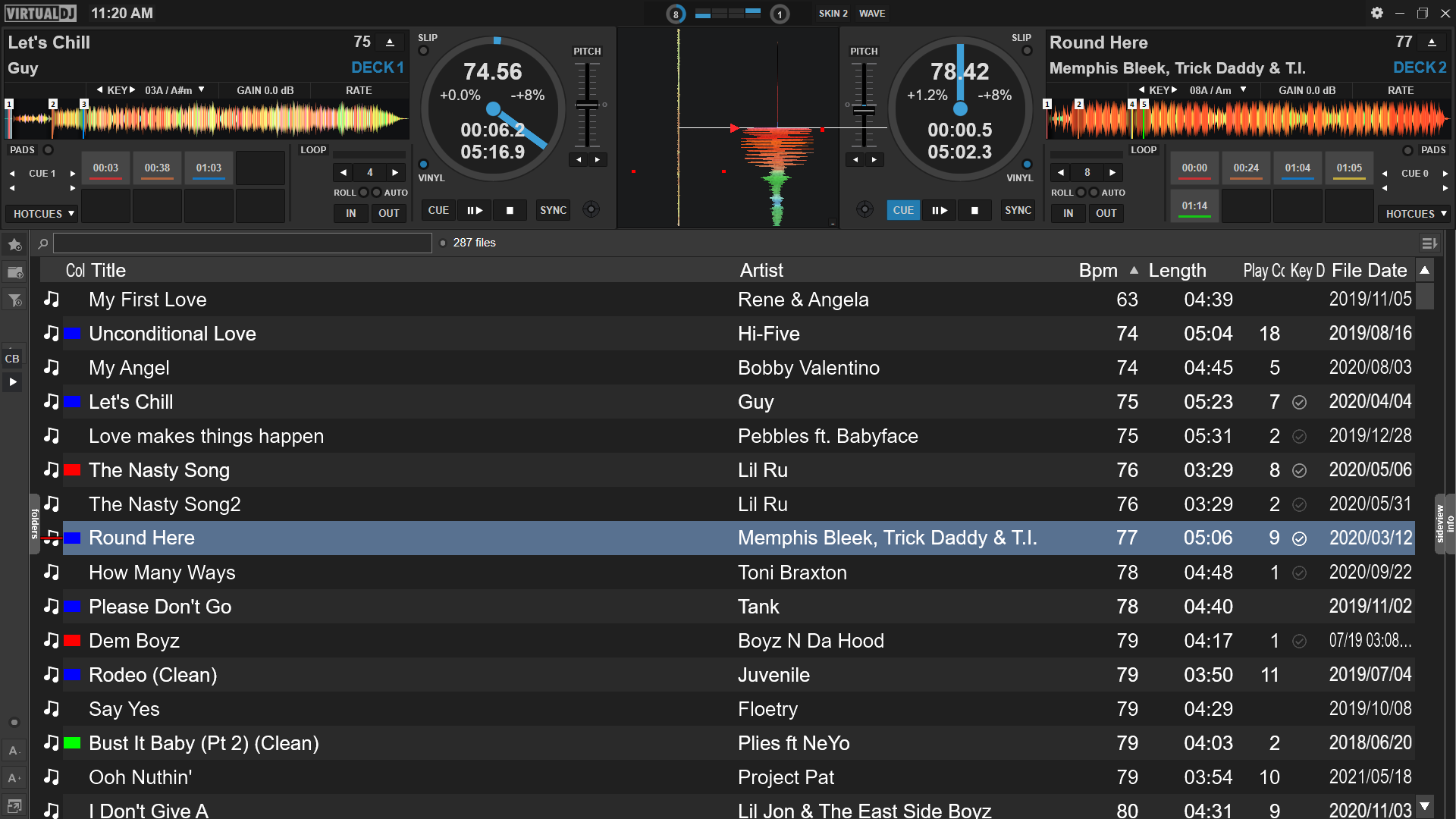This screenshot has height=819, width=1456.
Task: Open deck 2 HOTCUES pad mode dropdown
Action: 1415,214
